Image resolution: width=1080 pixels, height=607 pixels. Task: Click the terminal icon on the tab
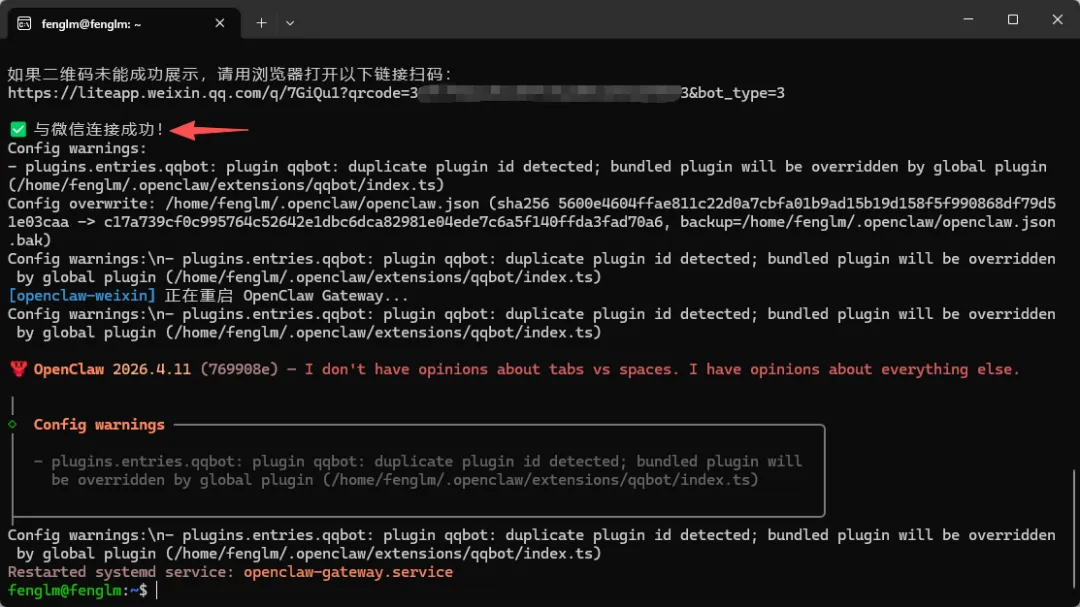24,23
